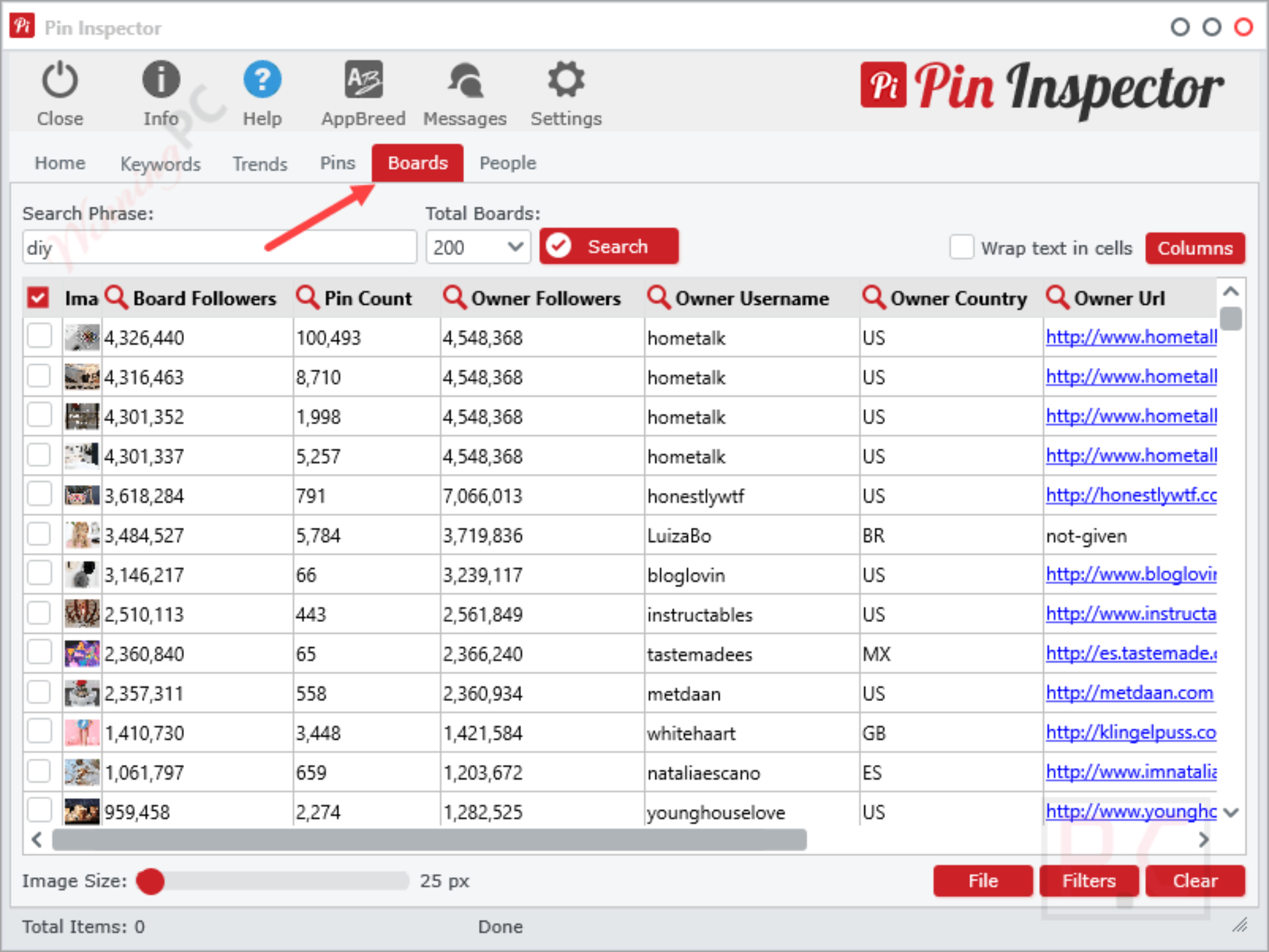The image size is (1269, 952).
Task: Click the horizontal scrollbar right arrow
Action: point(1203,839)
